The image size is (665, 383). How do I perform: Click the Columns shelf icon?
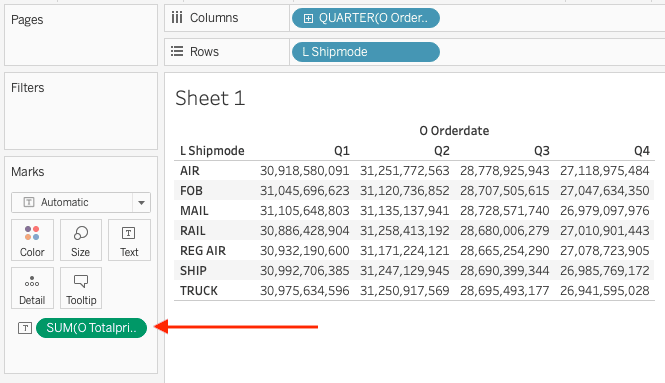pos(177,18)
